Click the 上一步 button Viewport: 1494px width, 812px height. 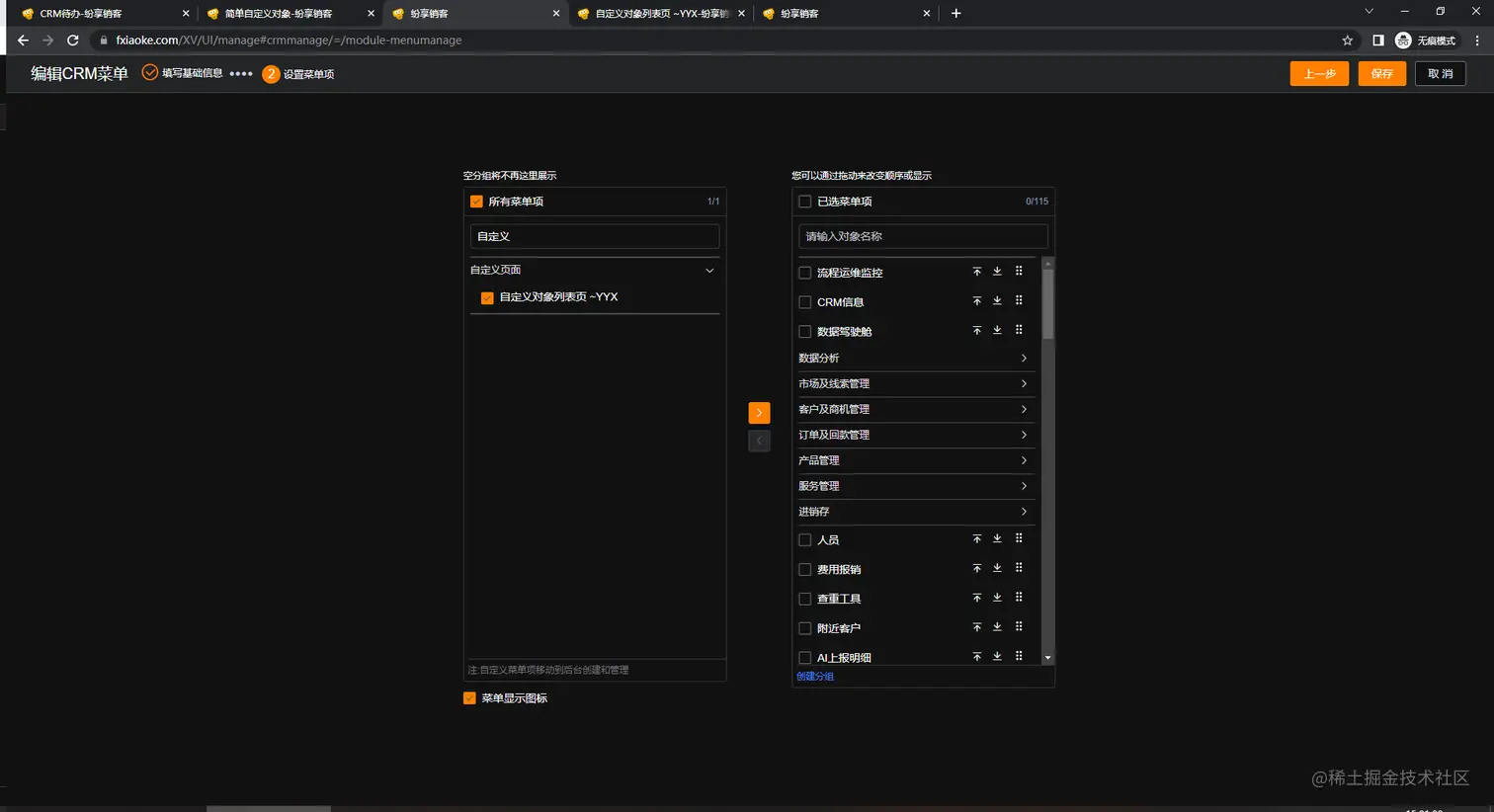click(x=1319, y=74)
